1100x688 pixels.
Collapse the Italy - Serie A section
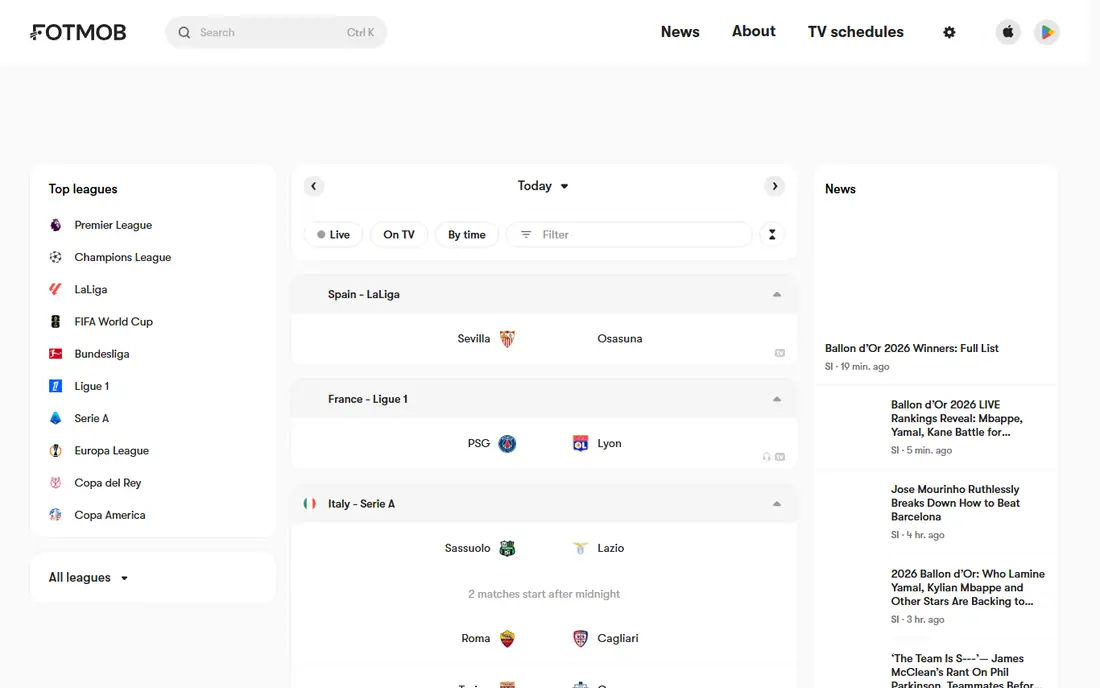point(777,504)
